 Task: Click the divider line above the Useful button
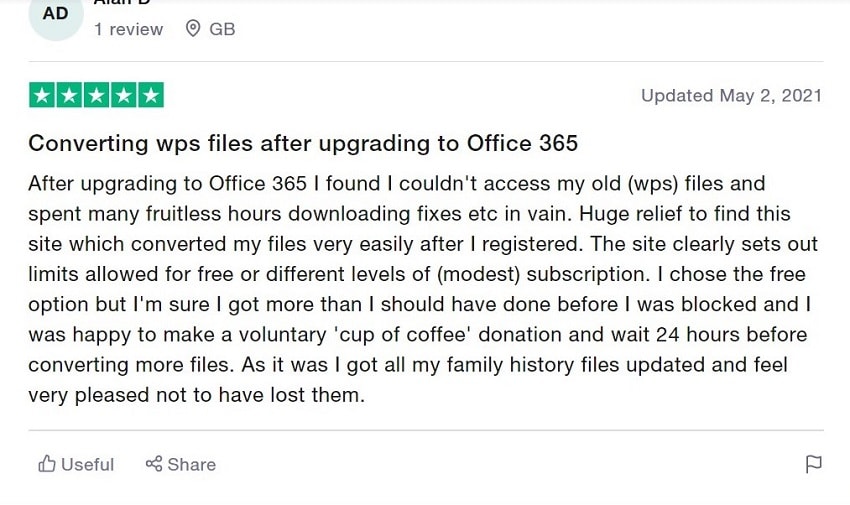point(425,430)
